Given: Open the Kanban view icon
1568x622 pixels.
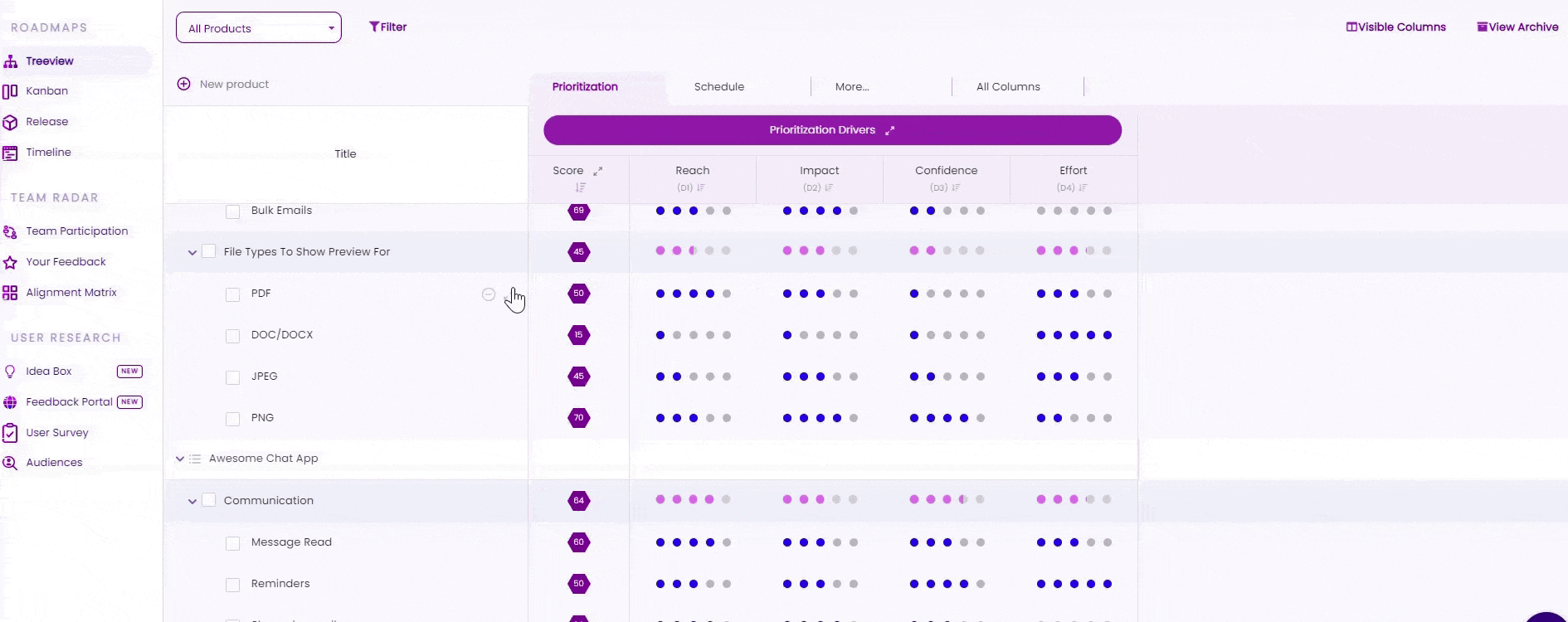Looking at the screenshot, I should (10, 91).
